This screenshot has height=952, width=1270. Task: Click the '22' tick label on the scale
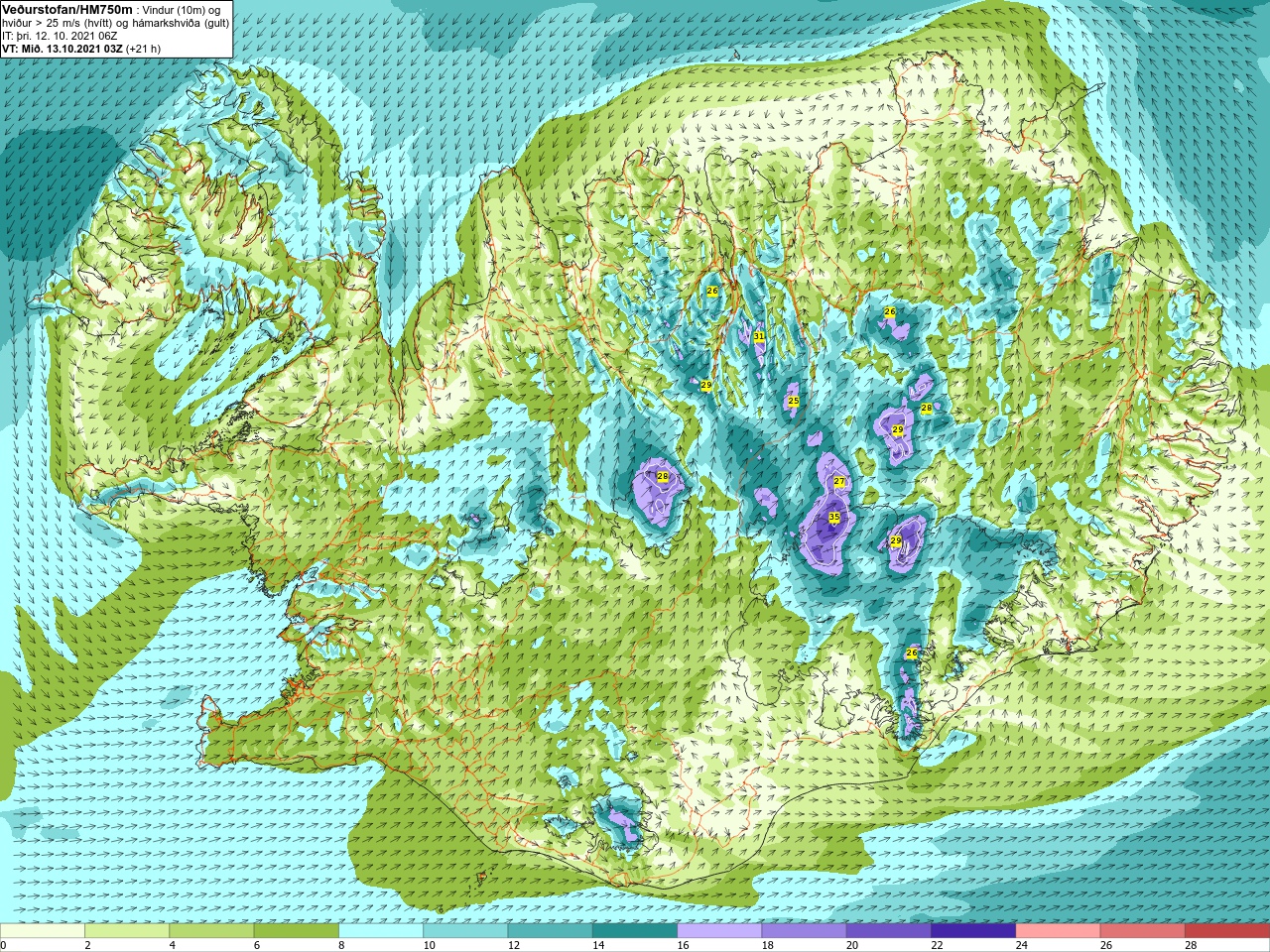(x=937, y=945)
